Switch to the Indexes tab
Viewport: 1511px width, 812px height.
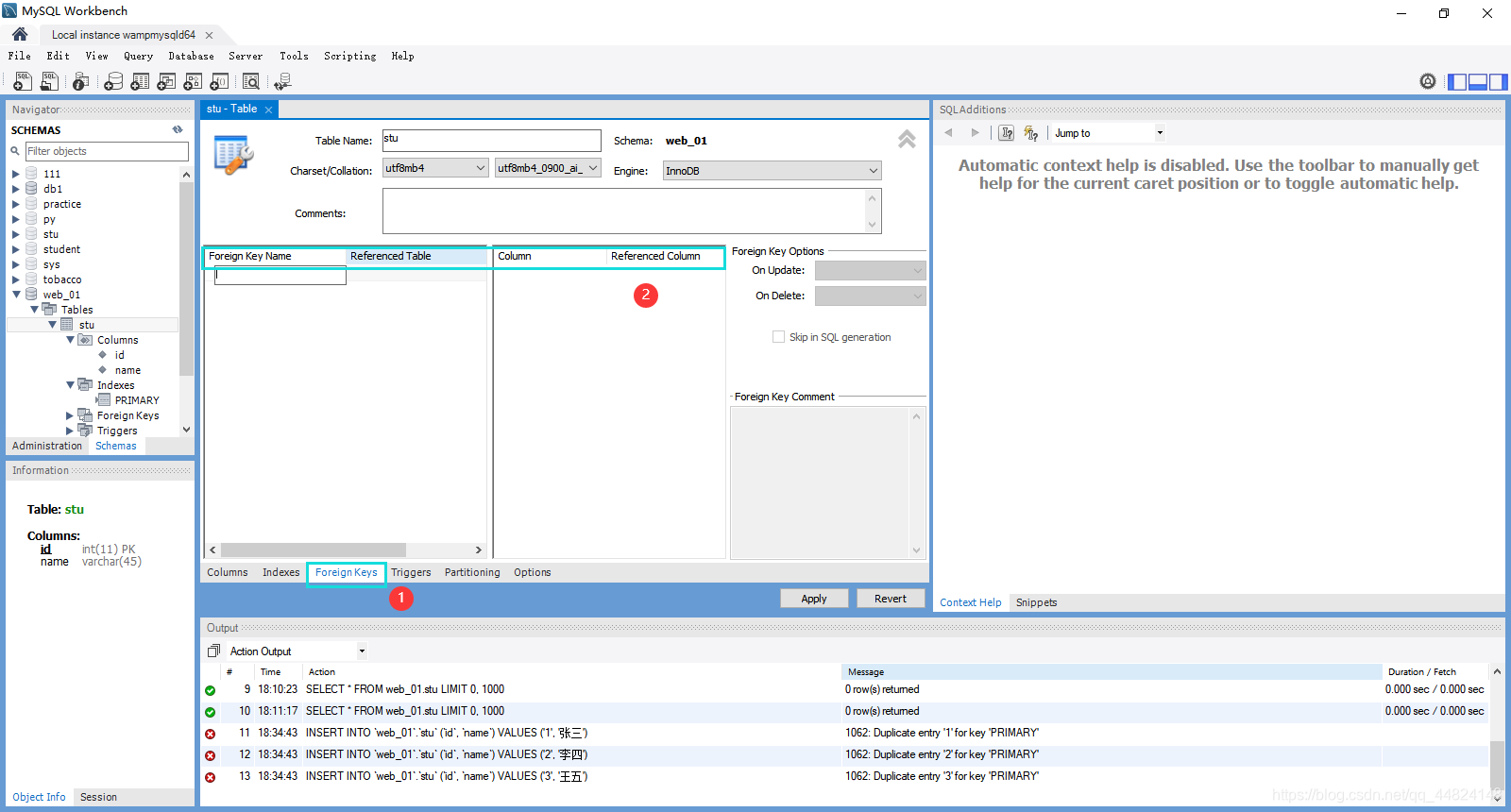[280, 572]
